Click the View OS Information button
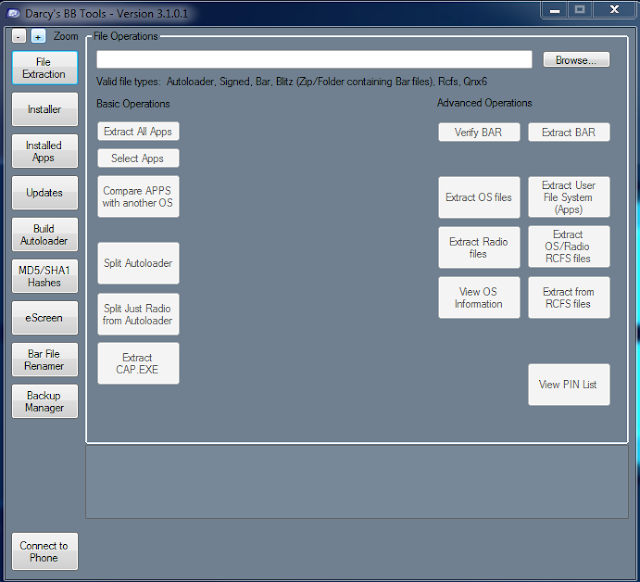640x582 pixels. [479, 298]
